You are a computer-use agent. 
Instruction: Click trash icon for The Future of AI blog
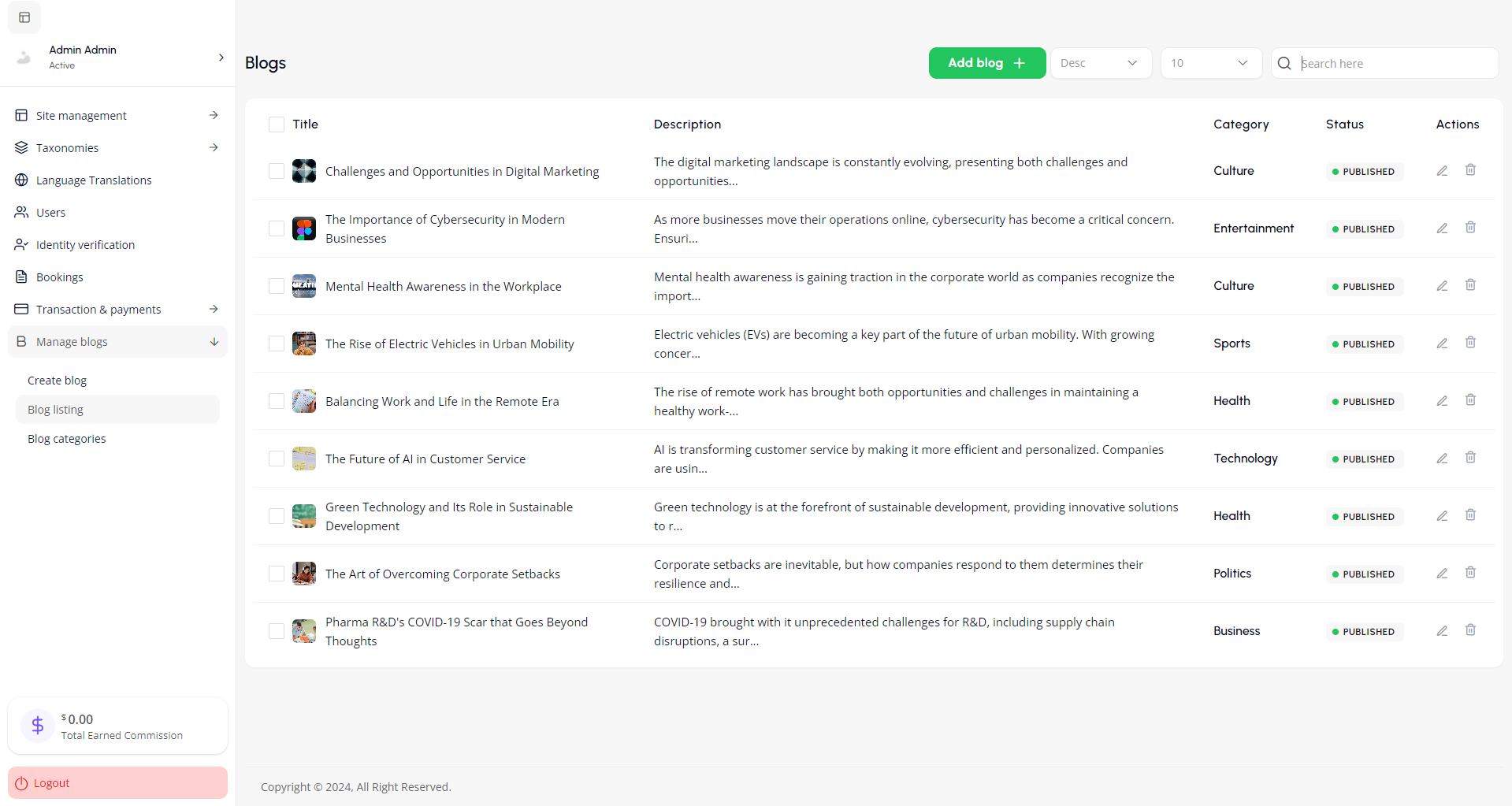pyautogui.click(x=1470, y=458)
